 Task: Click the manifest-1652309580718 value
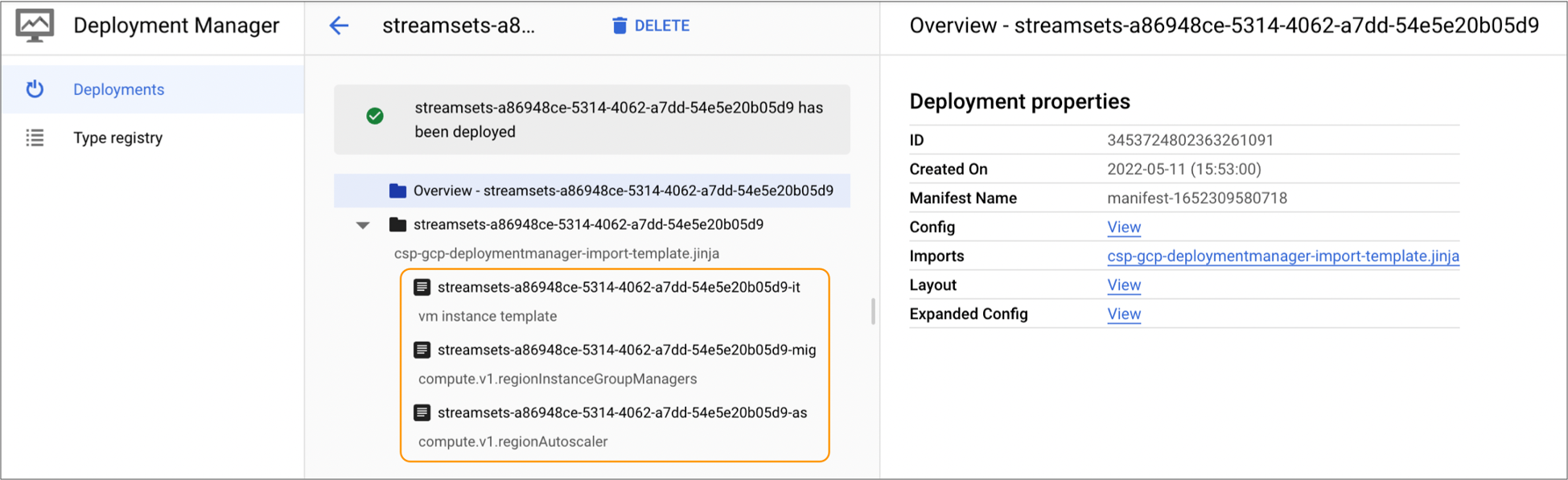pos(1197,198)
